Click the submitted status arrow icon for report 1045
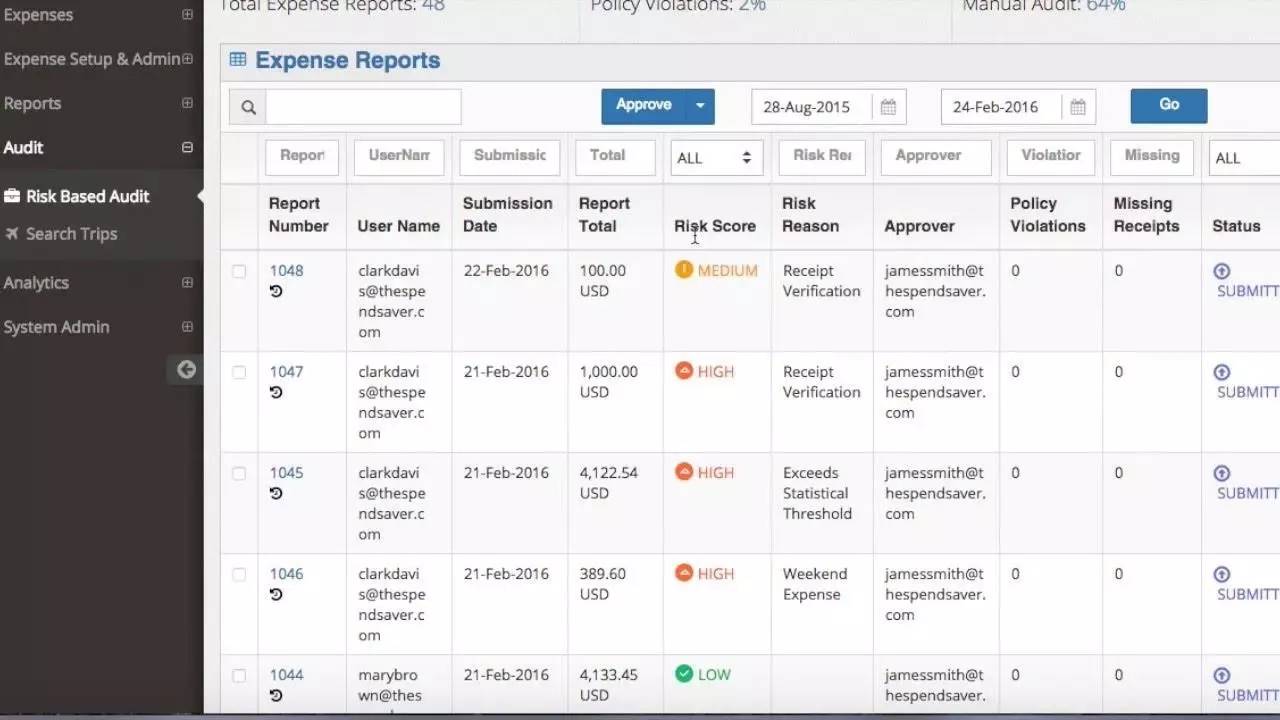This screenshot has height=720, width=1280. click(x=1221, y=473)
